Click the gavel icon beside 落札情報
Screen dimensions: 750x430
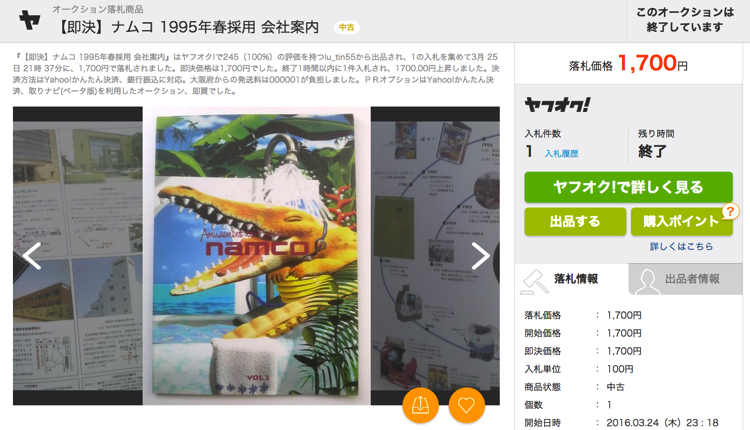pos(534,281)
